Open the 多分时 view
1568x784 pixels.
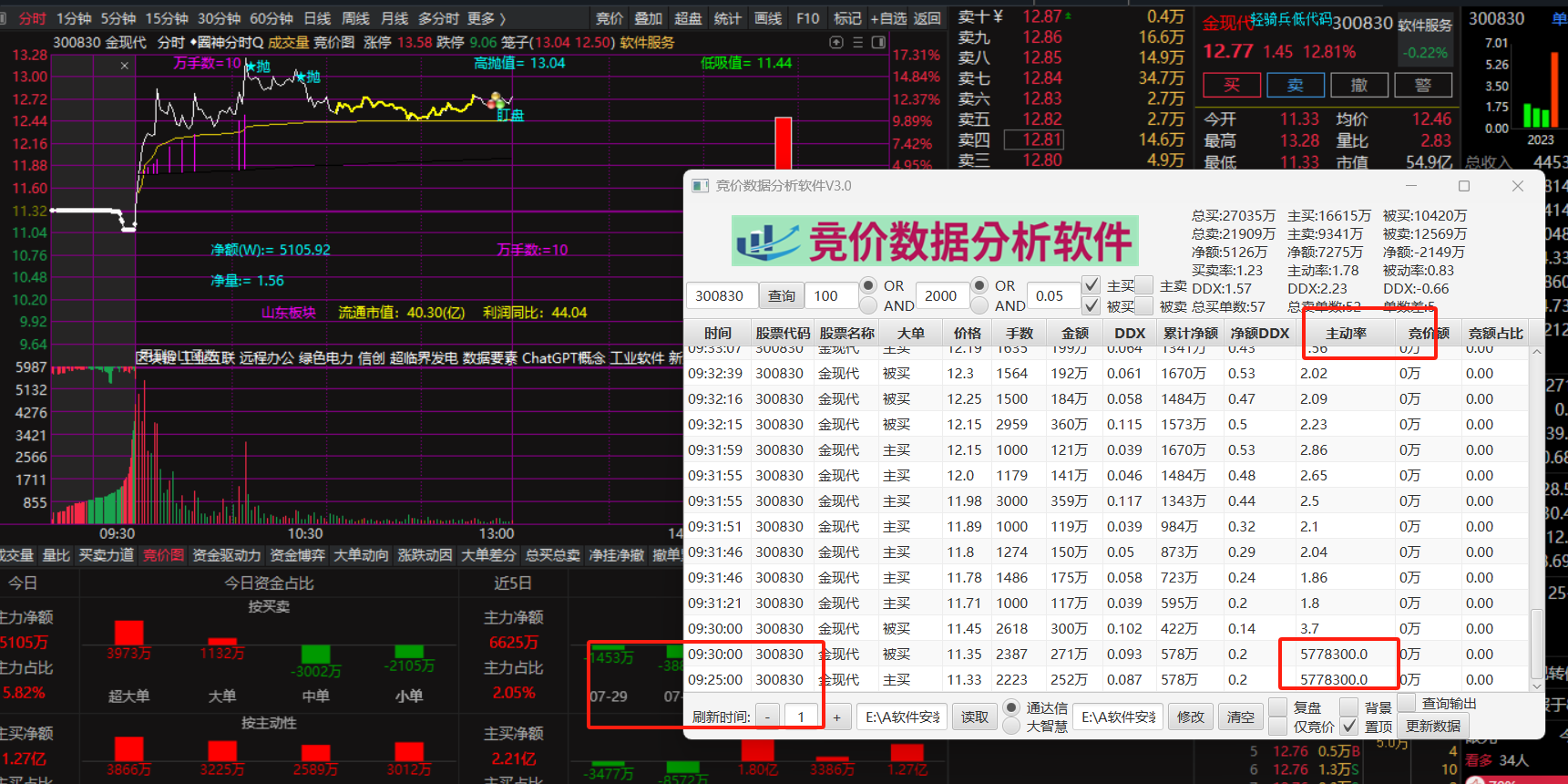(438, 18)
